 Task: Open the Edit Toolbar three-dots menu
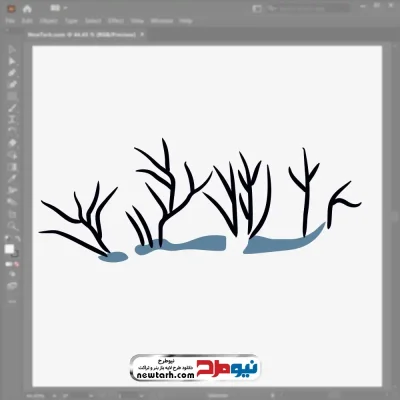[x=12, y=301]
